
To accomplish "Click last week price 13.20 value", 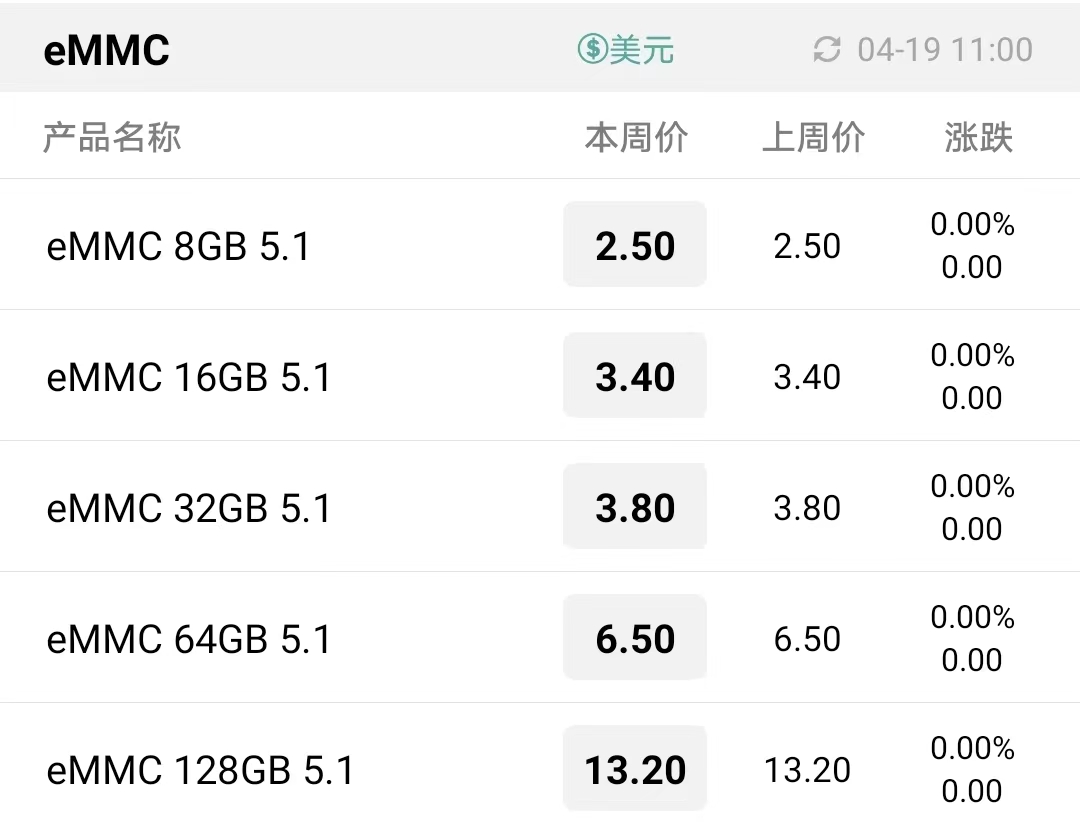I will (x=807, y=770).
